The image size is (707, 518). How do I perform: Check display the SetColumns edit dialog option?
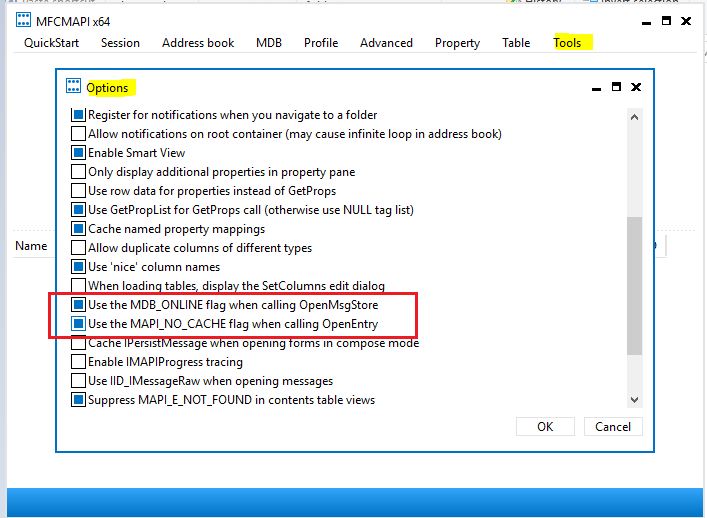coord(78,286)
